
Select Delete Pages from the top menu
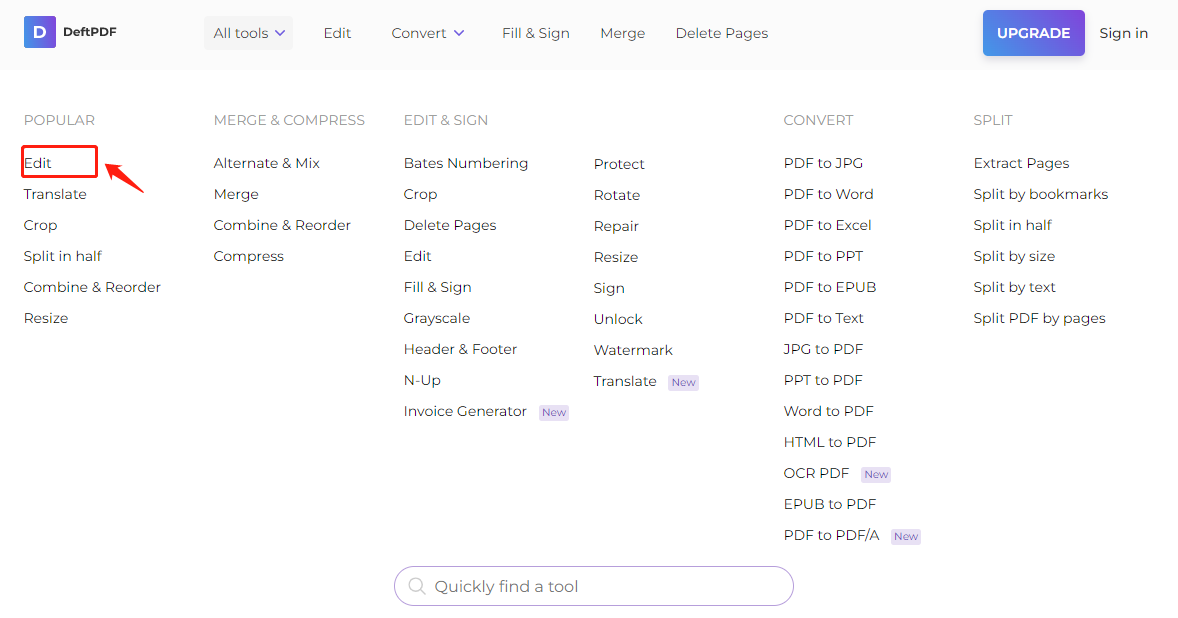[721, 32]
